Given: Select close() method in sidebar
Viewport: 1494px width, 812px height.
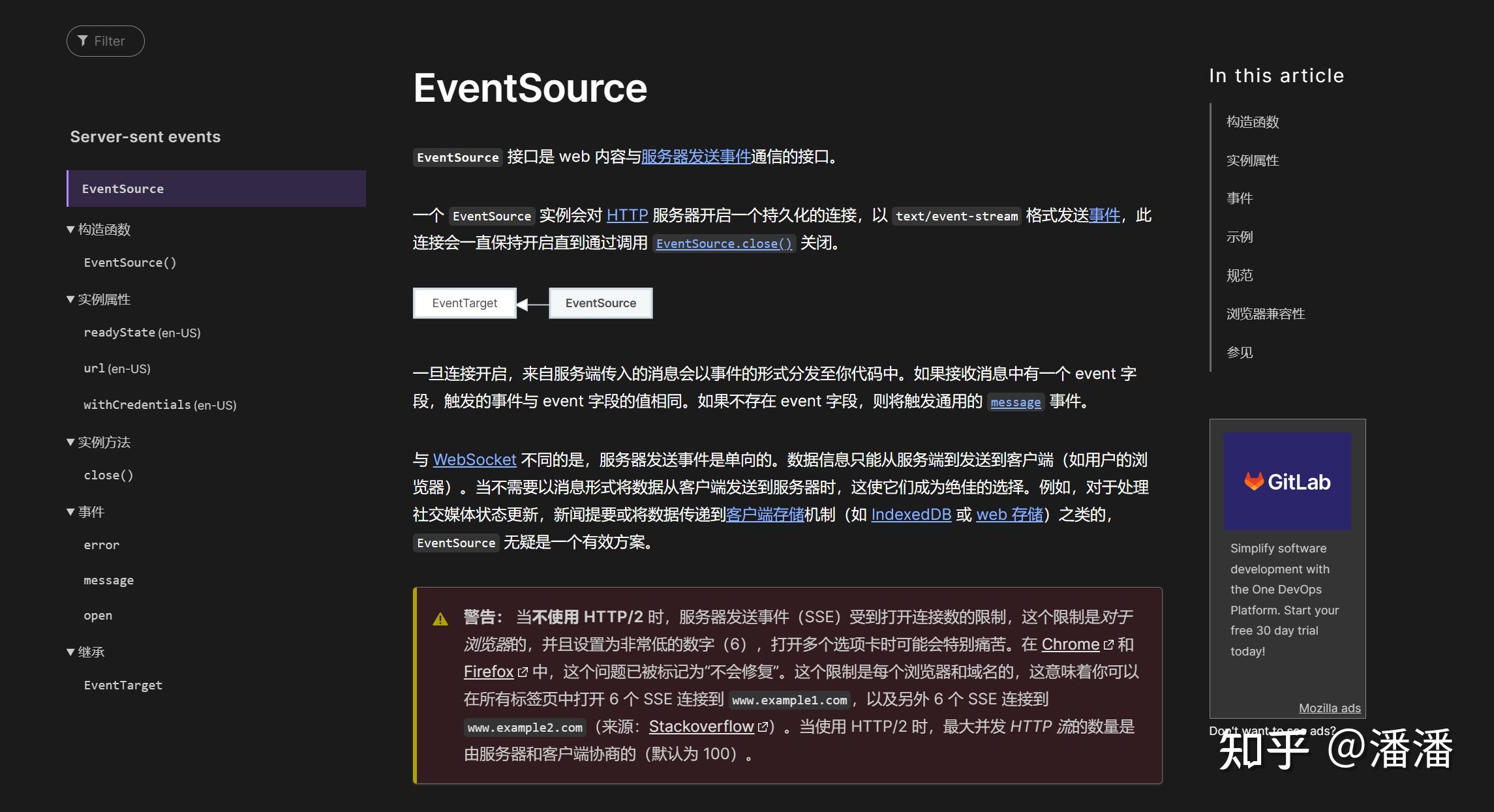Looking at the screenshot, I should 108,475.
